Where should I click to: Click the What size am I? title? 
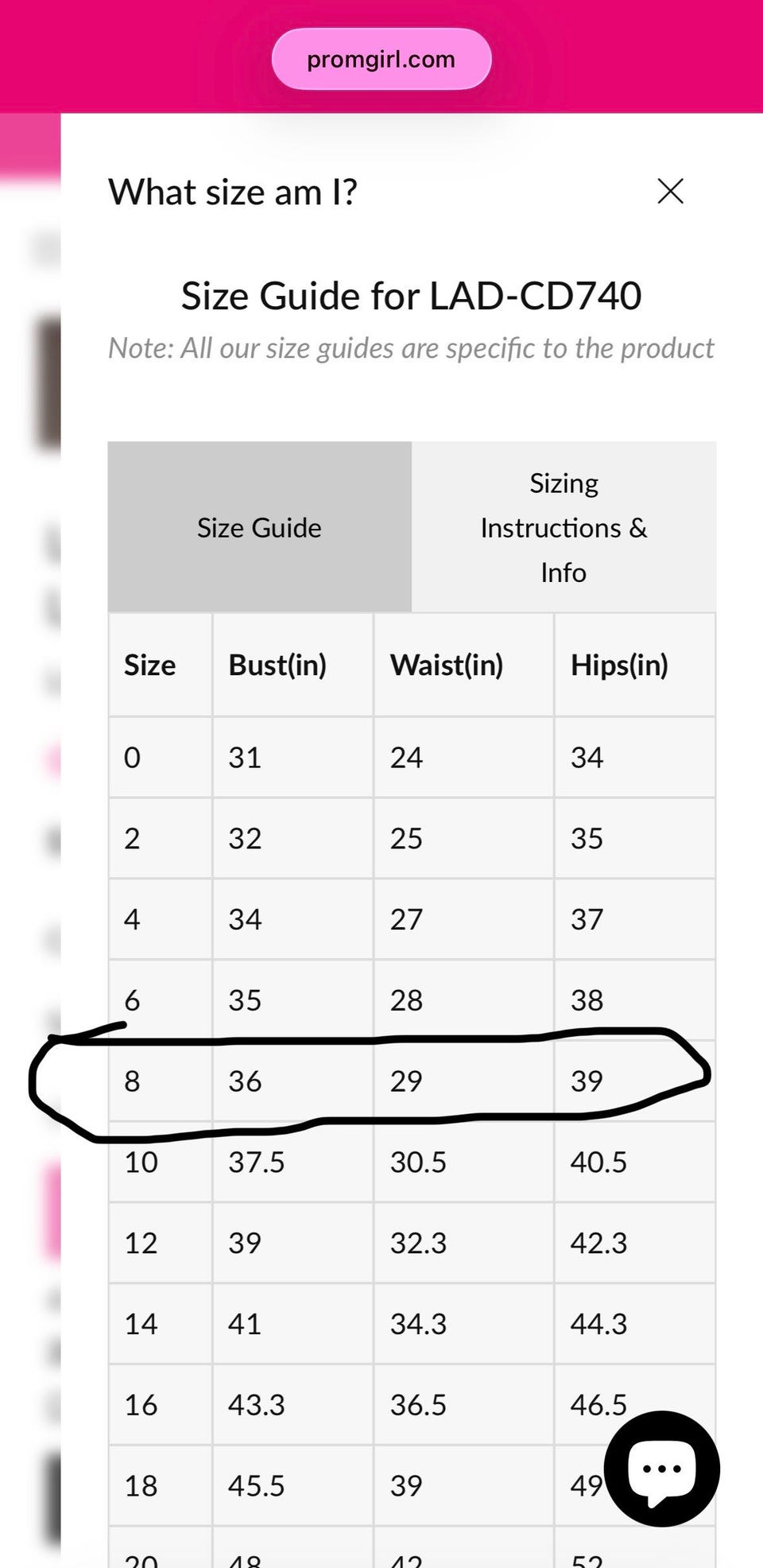coord(233,192)
